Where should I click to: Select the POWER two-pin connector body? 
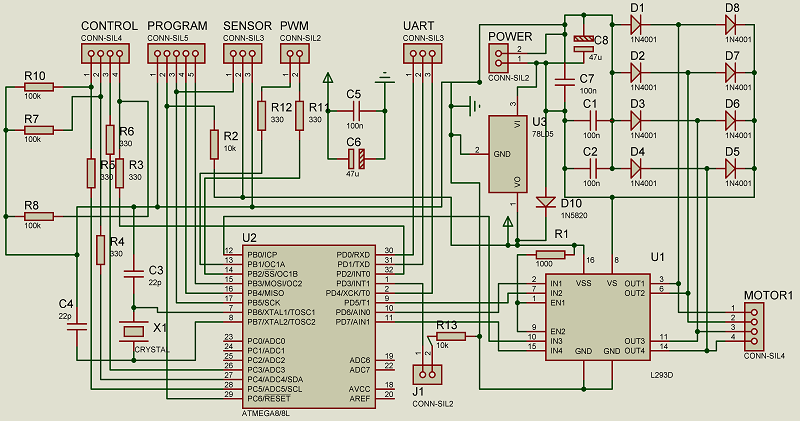pos(498,58)
